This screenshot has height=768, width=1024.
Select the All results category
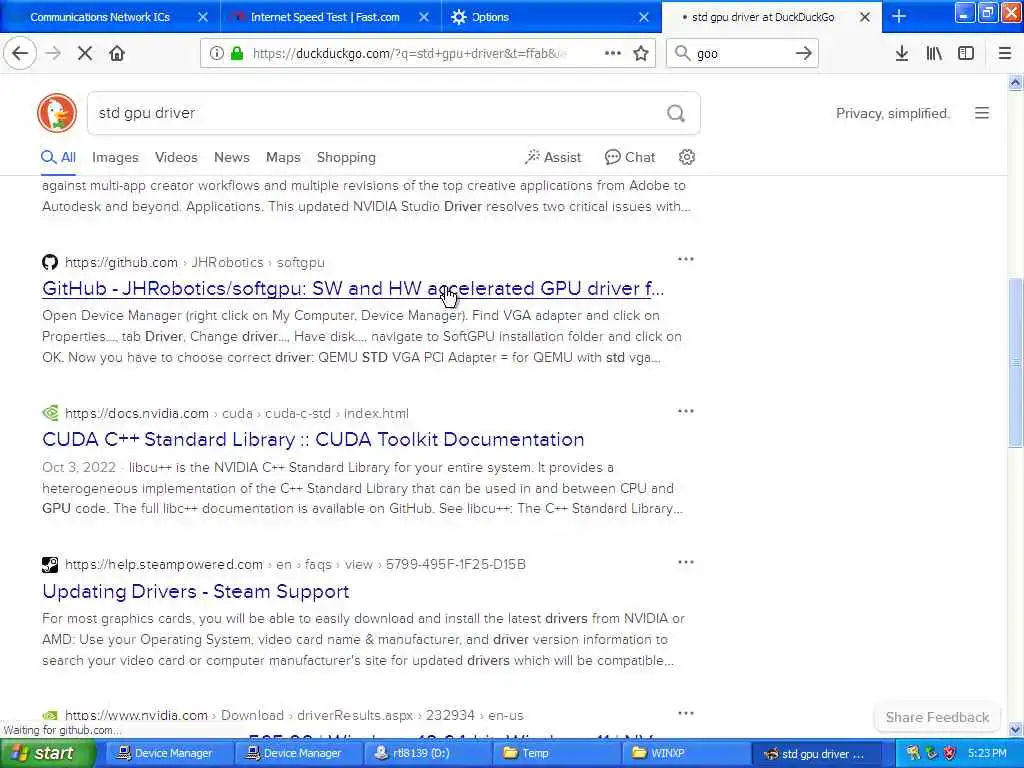click(59, 157)
